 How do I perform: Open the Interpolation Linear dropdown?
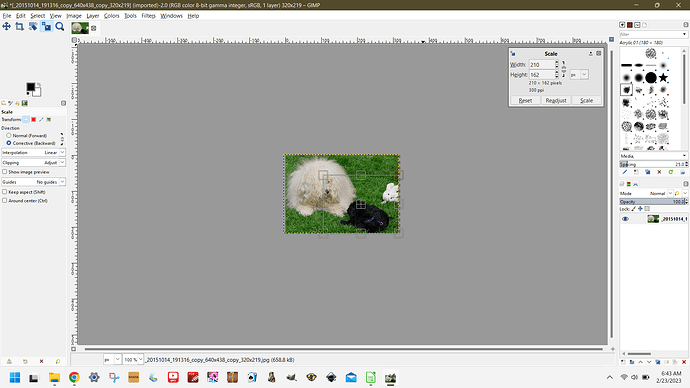coord(33,152)
